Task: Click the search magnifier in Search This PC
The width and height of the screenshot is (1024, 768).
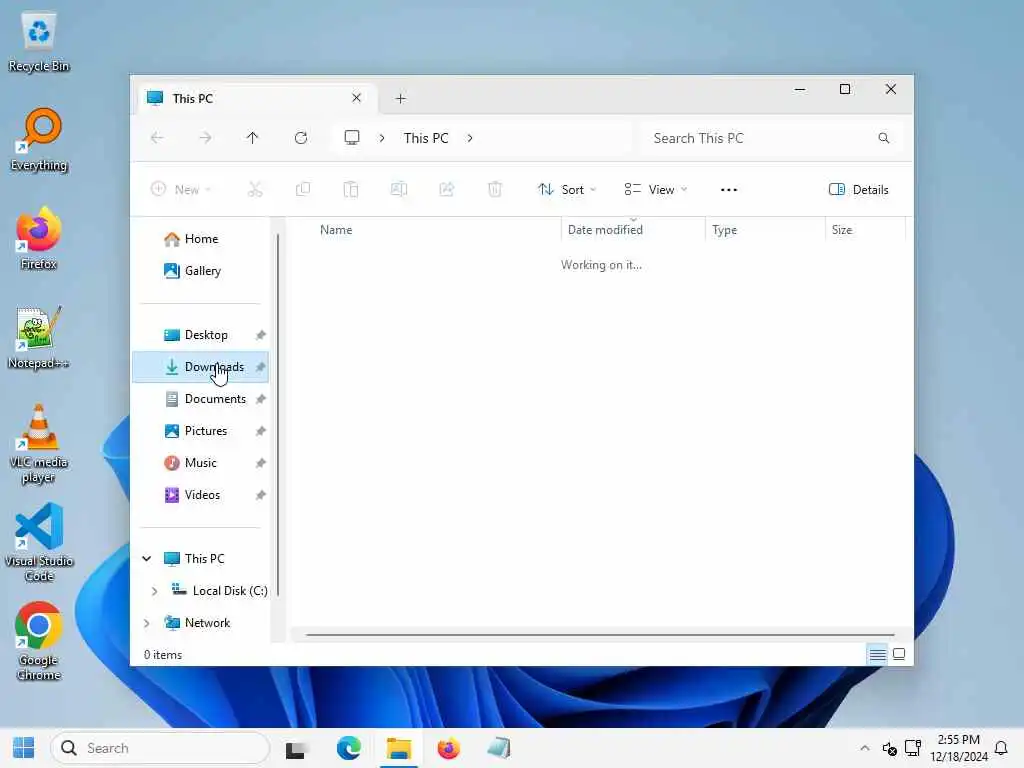Action: coord(884,138)
